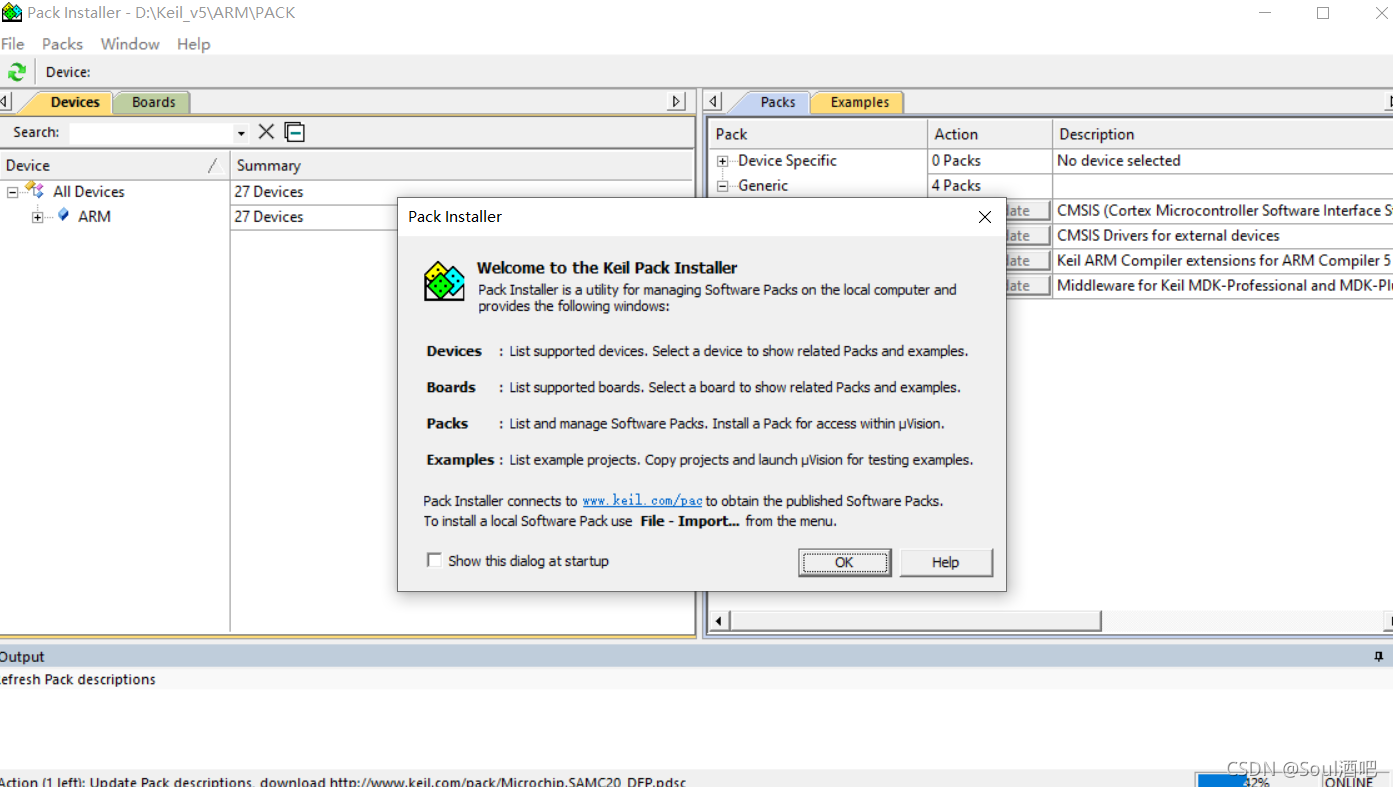The width and height of the screenshot is (1393, 787).
Task: Click the Keil pack logo in welcome dialog
Action: [444, 281]
